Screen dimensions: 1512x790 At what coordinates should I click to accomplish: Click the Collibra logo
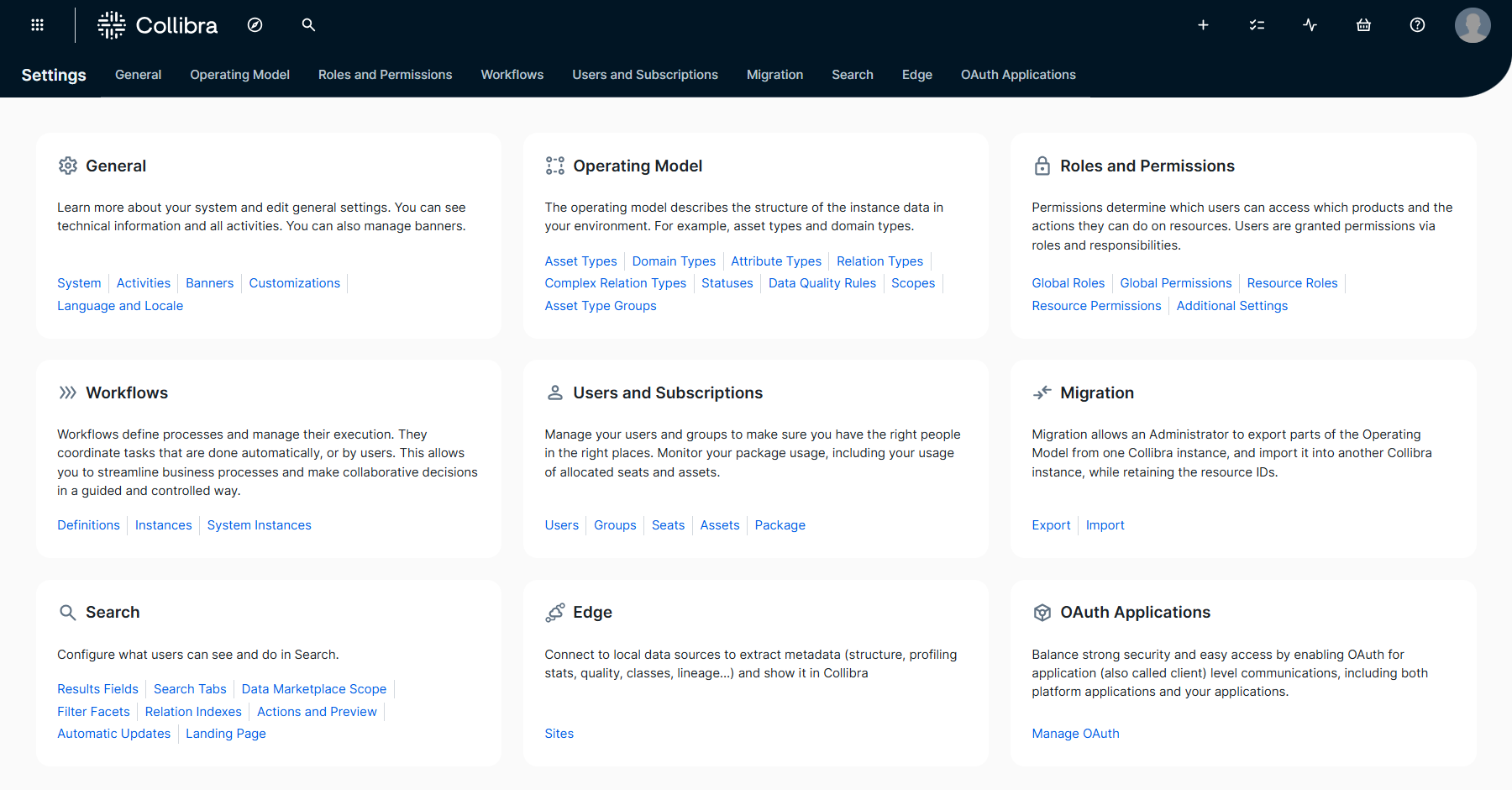coord(158,25)
